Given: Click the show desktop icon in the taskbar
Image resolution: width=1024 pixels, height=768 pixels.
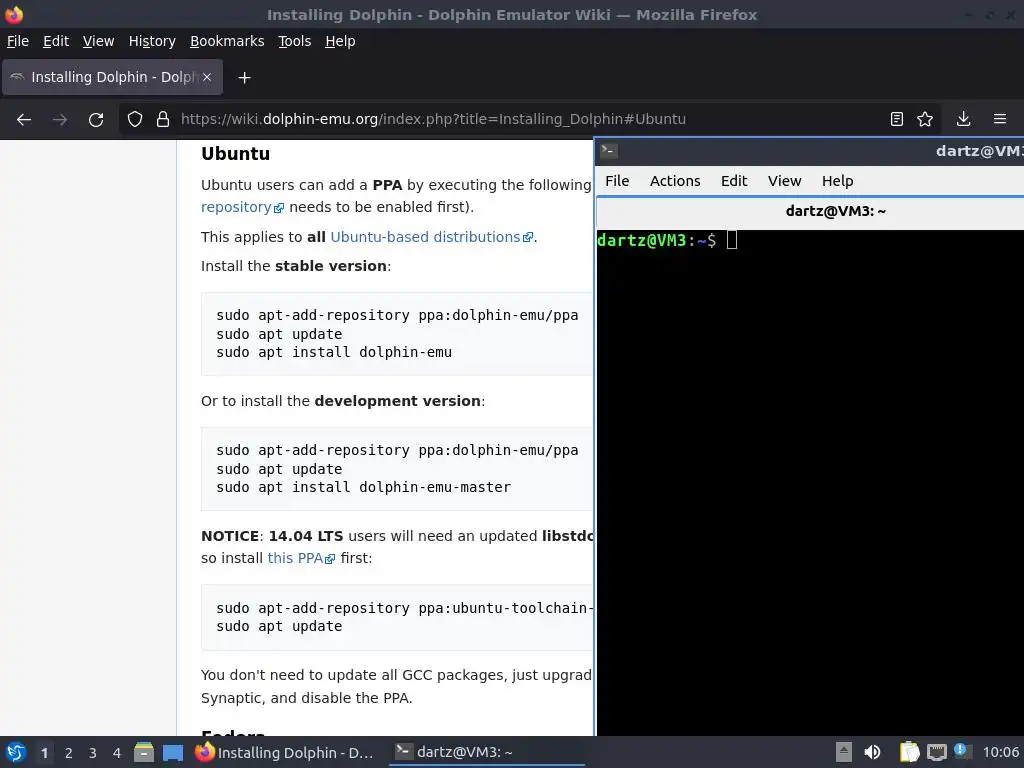Looking at the screenshot, I should point(173,753).
